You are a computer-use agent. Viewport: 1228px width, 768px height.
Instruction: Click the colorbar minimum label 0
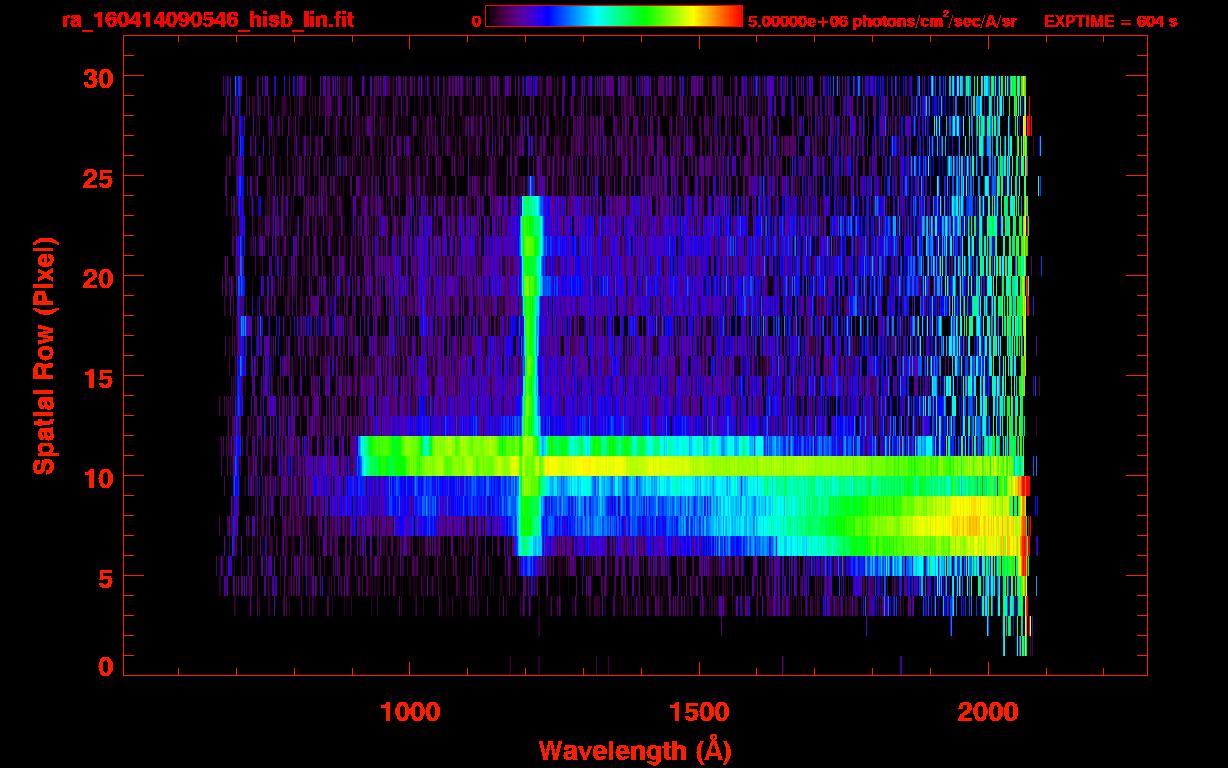coord(475,21)
